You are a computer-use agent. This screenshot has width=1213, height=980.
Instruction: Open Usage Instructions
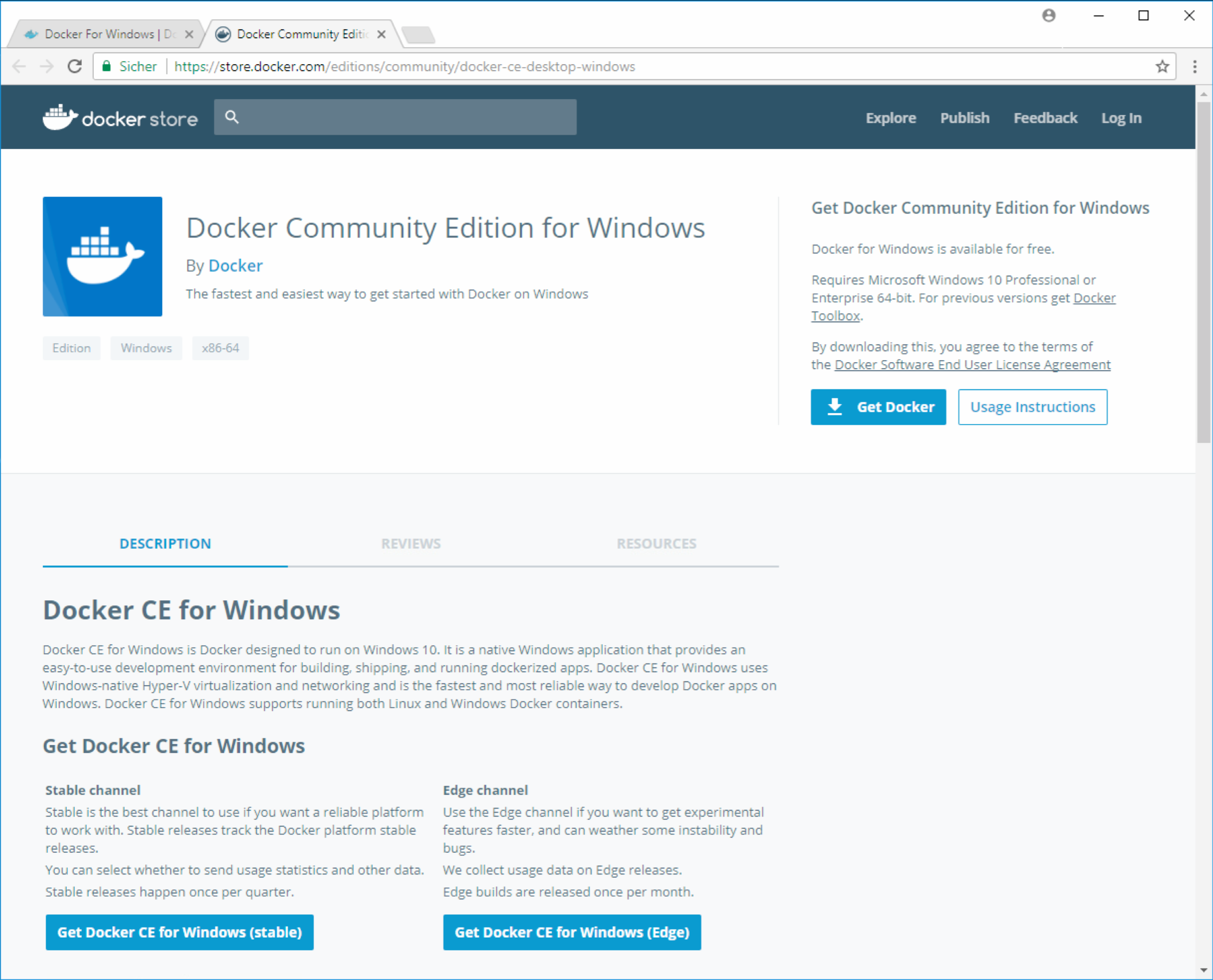[1032, 407]
